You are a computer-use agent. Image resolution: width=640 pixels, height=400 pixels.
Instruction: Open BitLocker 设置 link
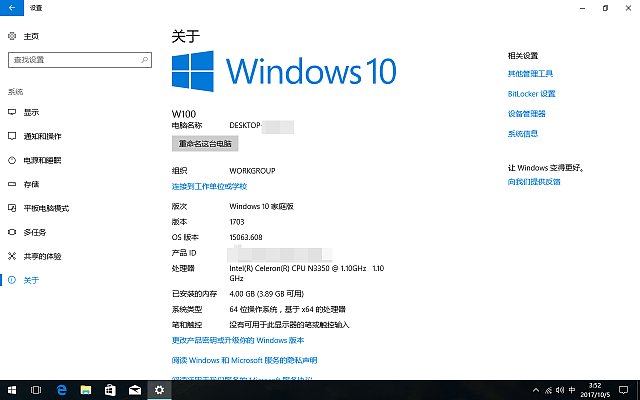pyautogui.click(x=531, y=93)
